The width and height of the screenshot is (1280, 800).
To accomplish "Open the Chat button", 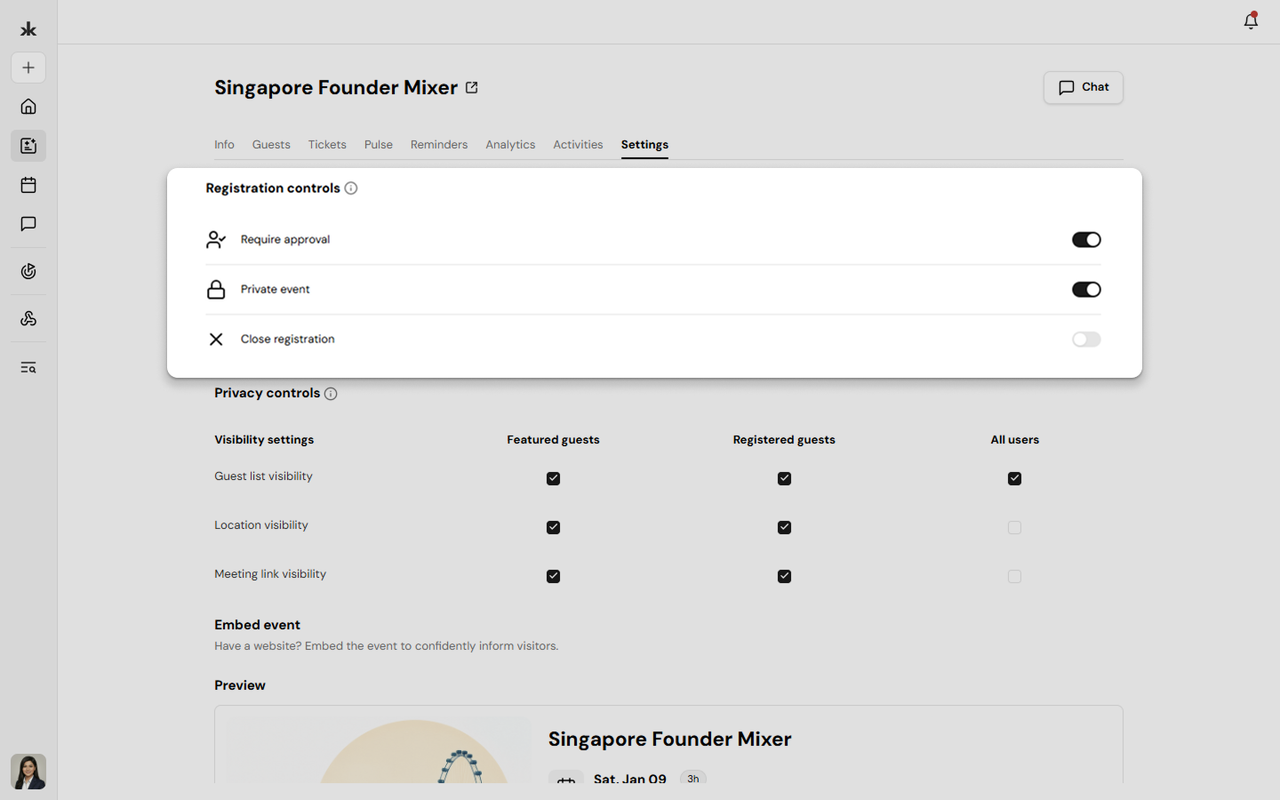I will (x=1083, y=87).
